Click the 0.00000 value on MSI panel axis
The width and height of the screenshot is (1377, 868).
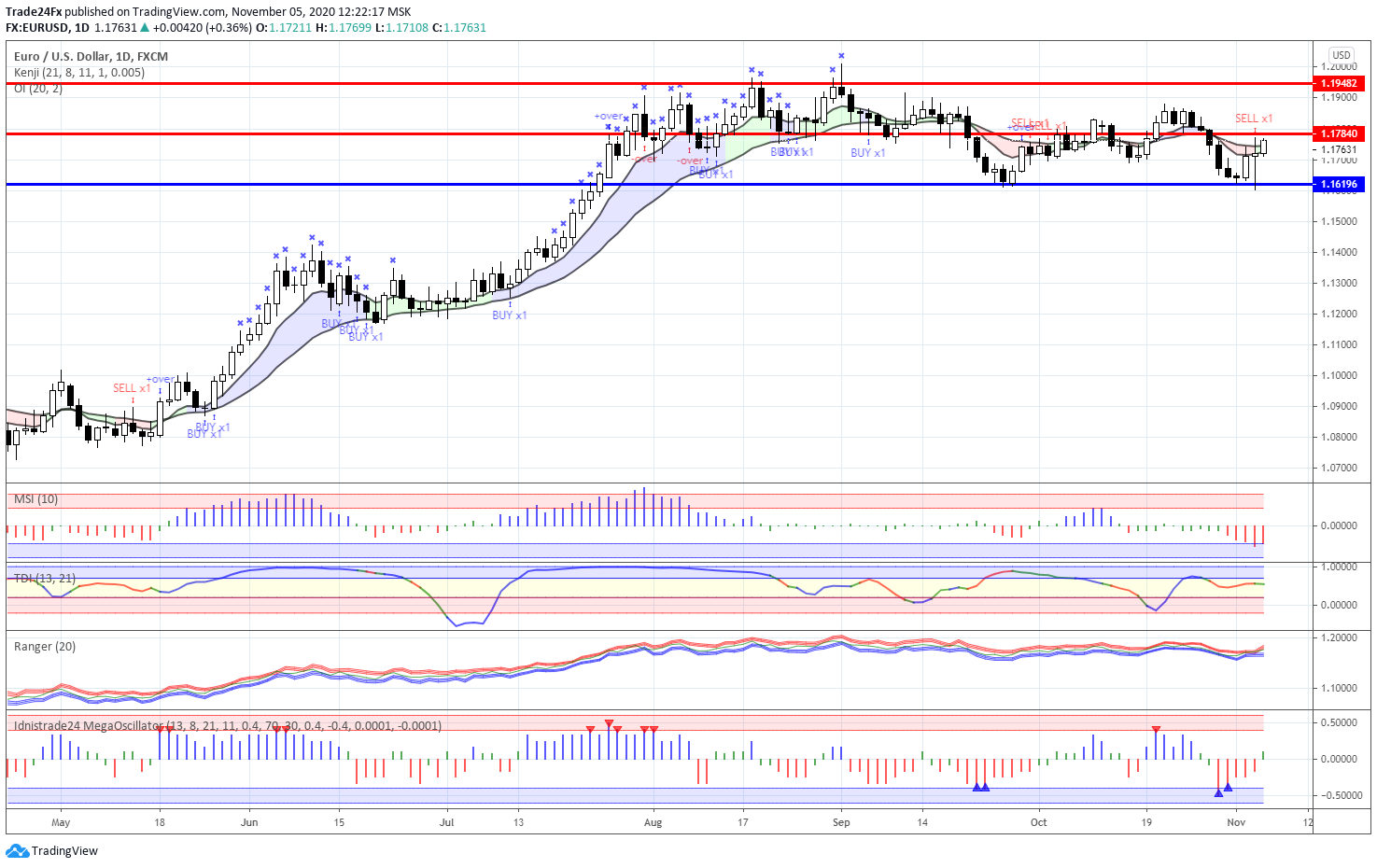(1338, 525)
